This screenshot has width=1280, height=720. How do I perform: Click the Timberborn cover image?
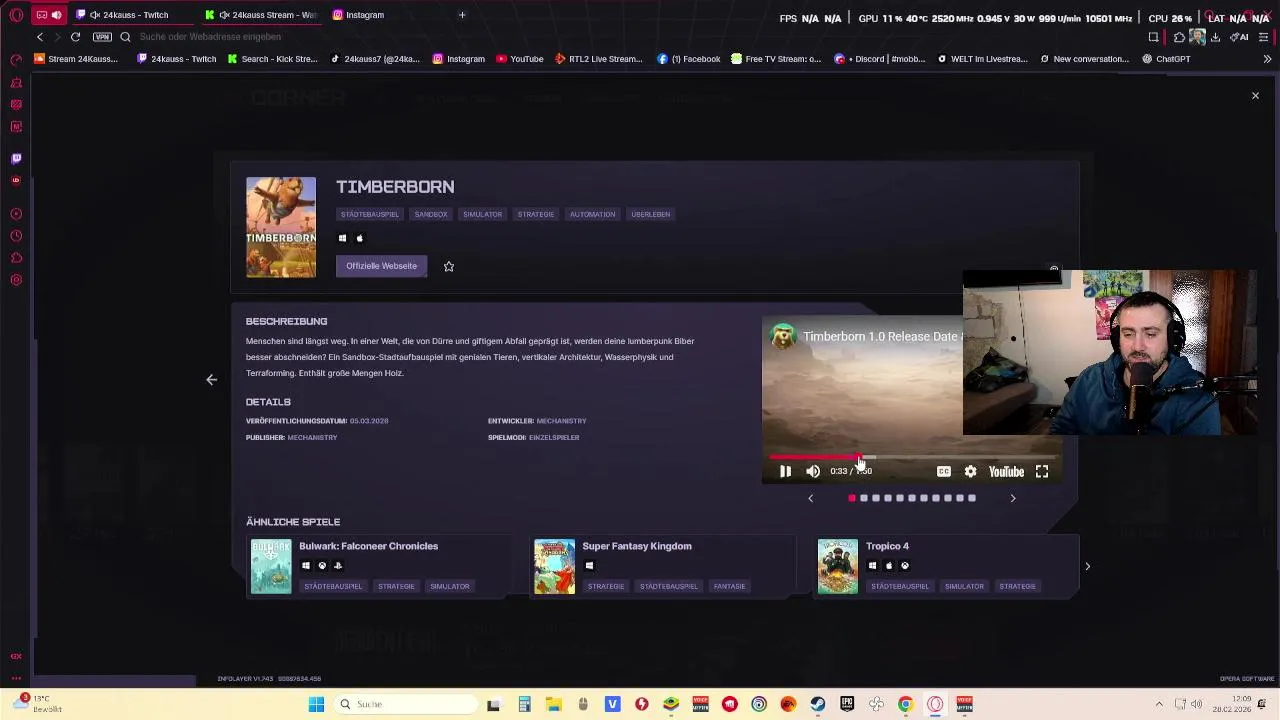(281, 227)
